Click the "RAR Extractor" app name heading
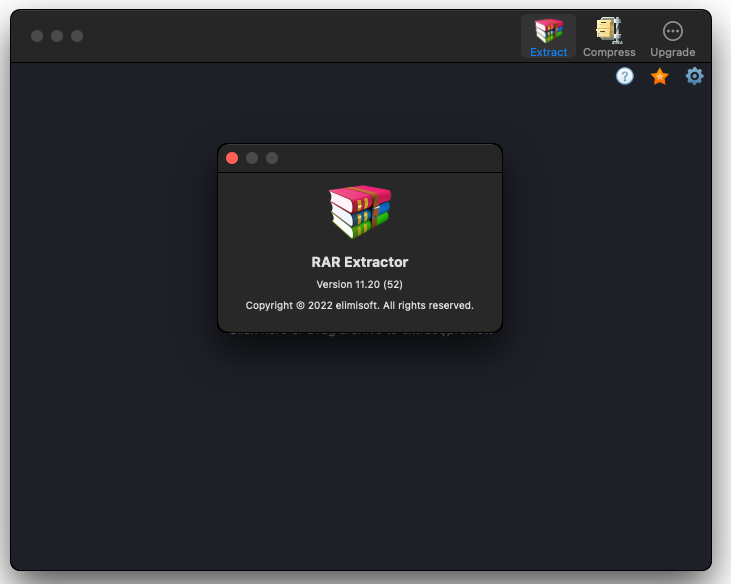The width and height of the screenshot is (731, 584). tap(360, 262)
